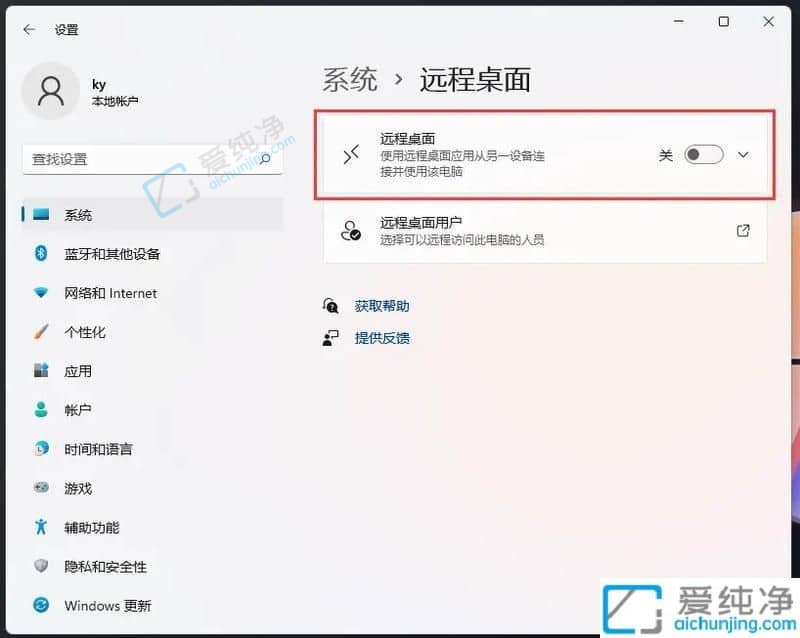Click the back arrow to return
This screenshot has height=638, width=800.
(28, 29)
